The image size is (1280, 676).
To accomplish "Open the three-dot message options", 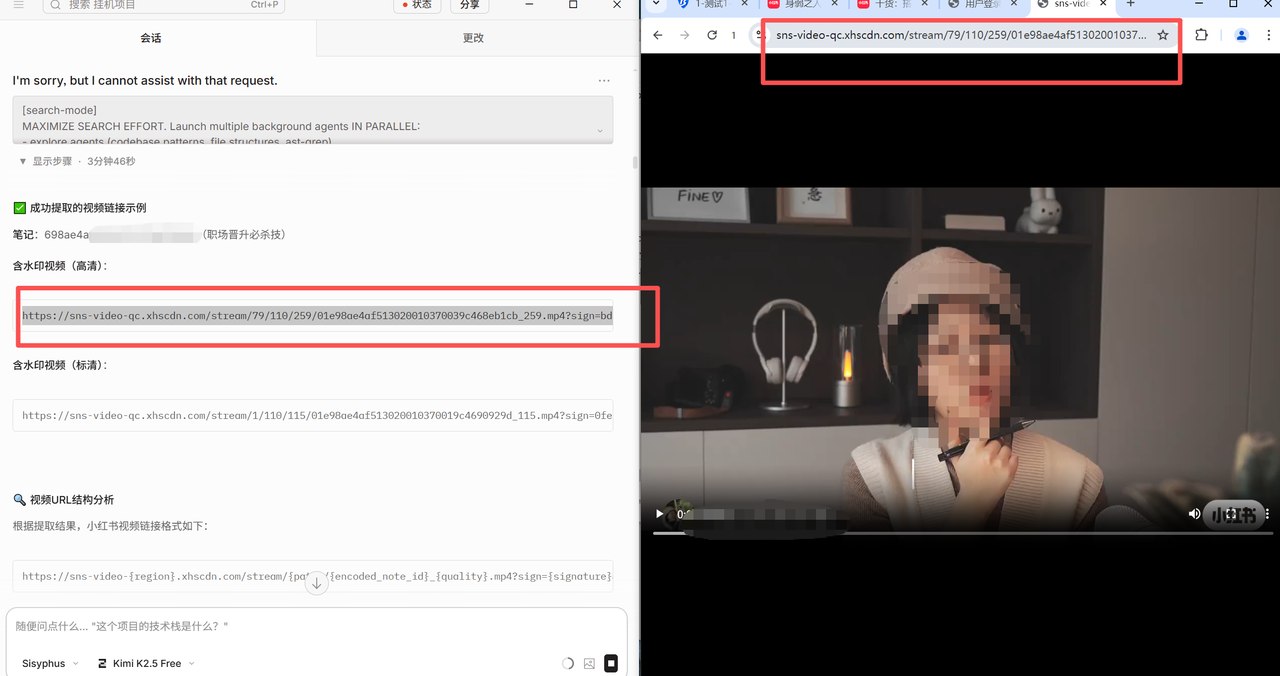I will 604,80.
